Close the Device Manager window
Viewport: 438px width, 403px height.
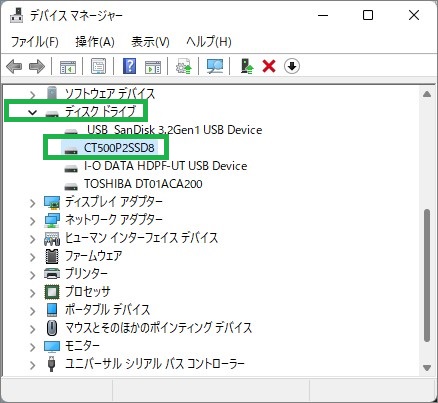tap(414, 15)
